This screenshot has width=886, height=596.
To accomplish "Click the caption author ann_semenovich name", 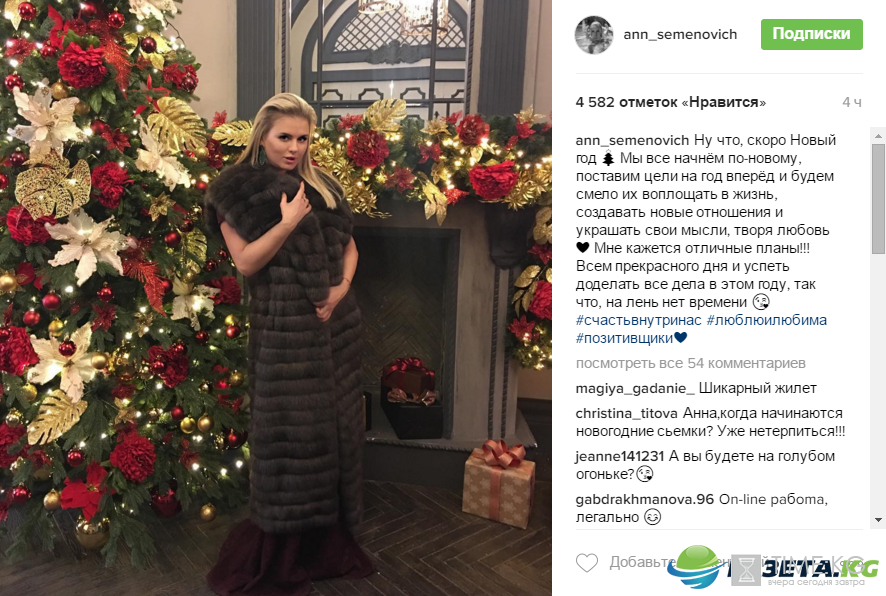I will 632,140.
